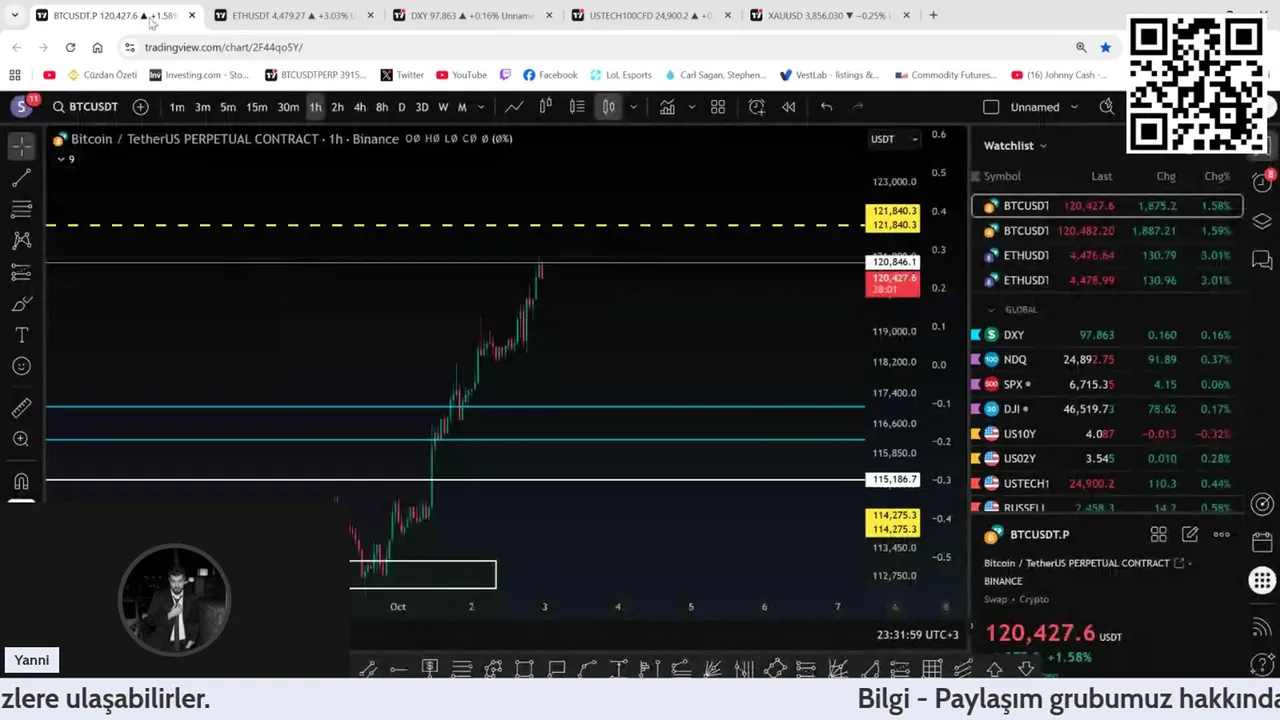
Task: Select the D daily timeframe
Action: 401,107
